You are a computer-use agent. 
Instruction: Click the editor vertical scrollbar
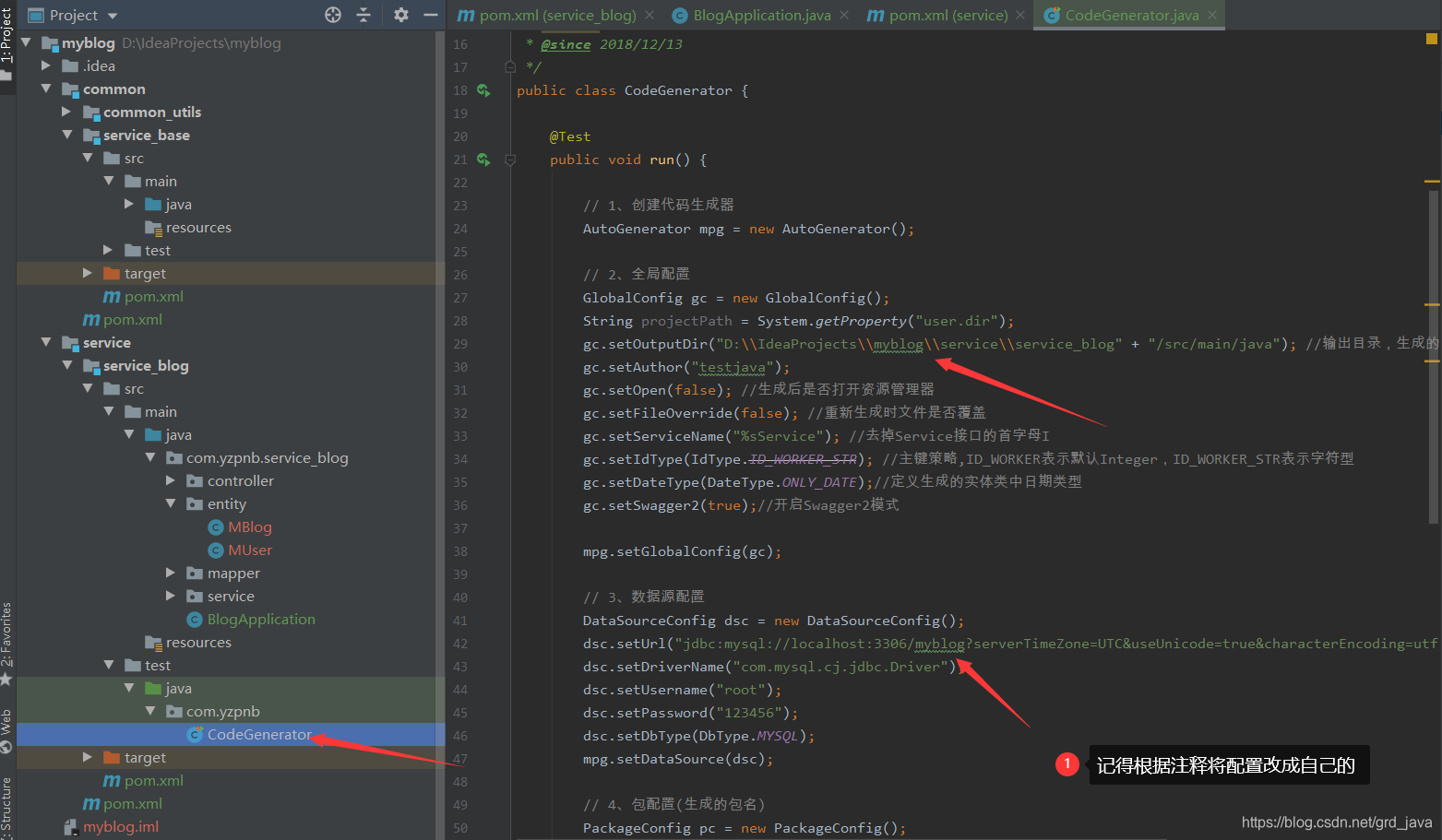click(1433, 355)
